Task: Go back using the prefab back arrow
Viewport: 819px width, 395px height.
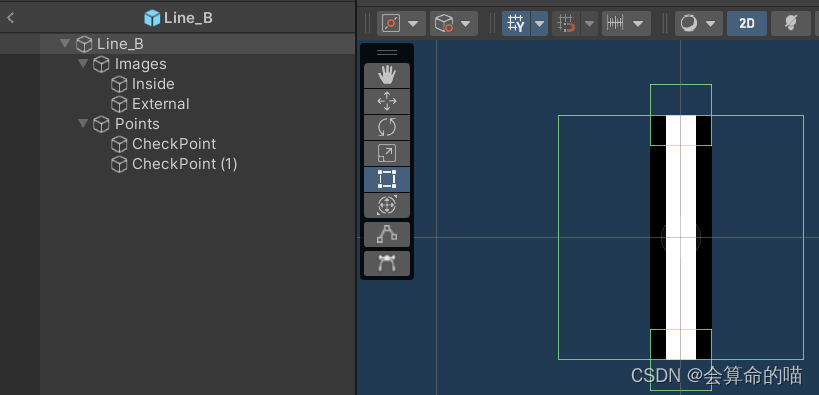Action: [x=10, y=18]
